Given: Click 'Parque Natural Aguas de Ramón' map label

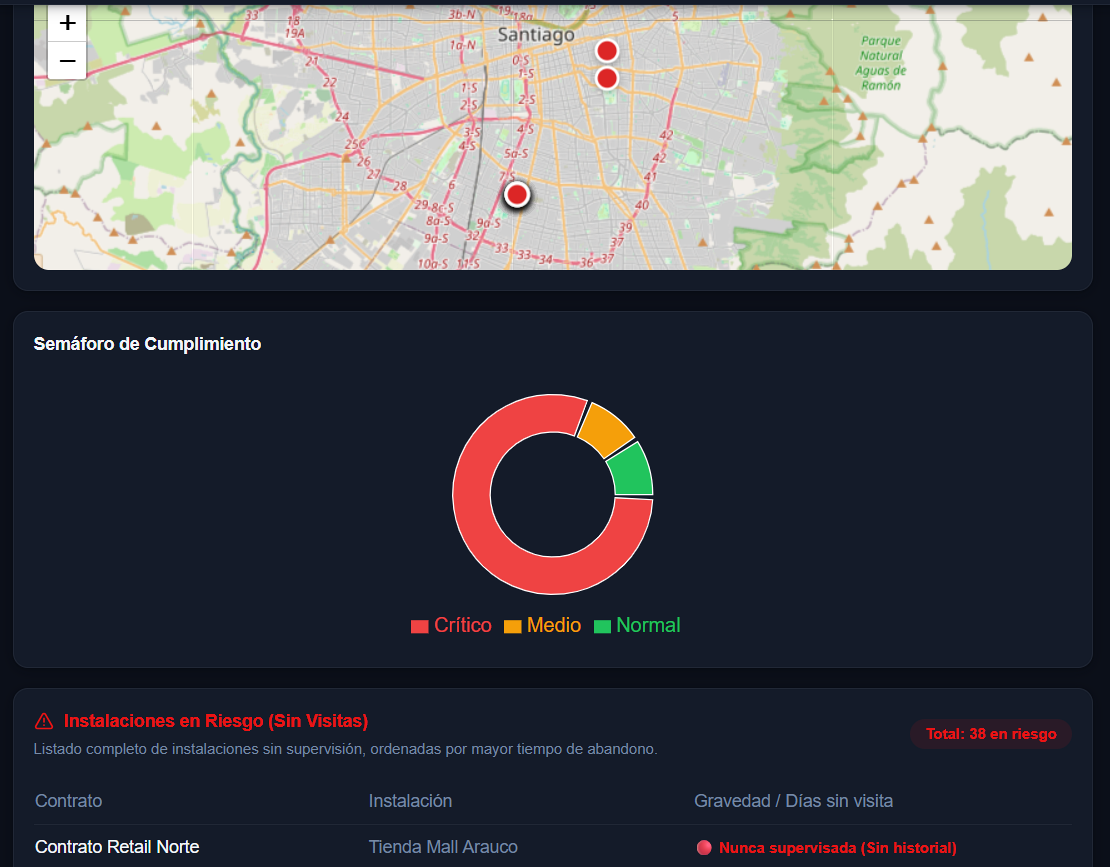Looking at the screenshot, I should (881, 63).
